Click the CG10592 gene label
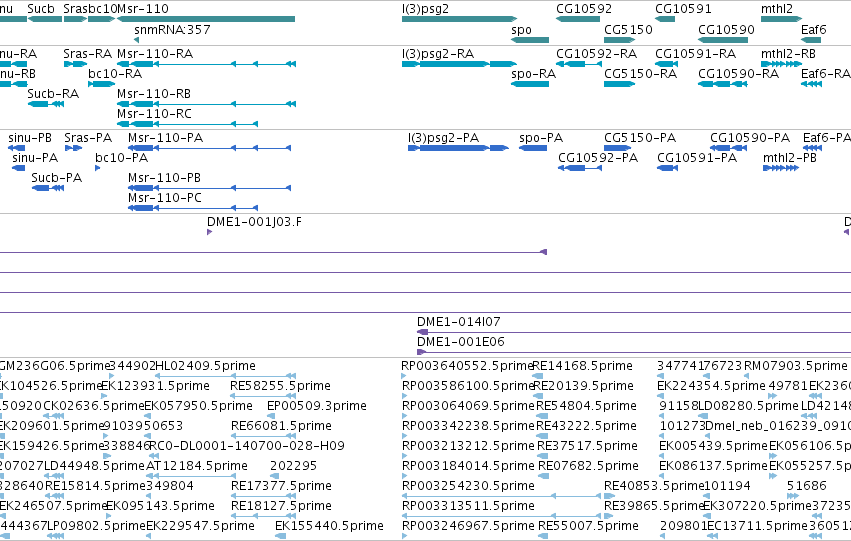Image resolution: width=851 pixels, height=541 pixels. 584,9
